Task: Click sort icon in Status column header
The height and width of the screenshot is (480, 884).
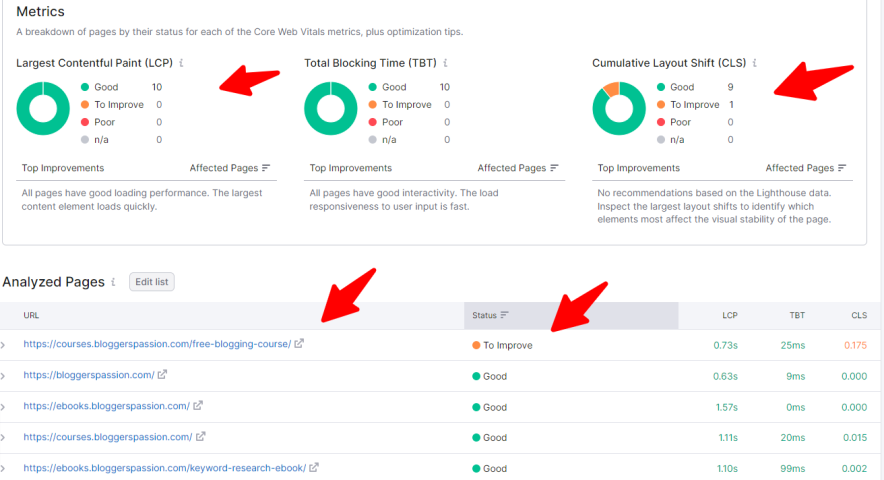Action: 505,315
